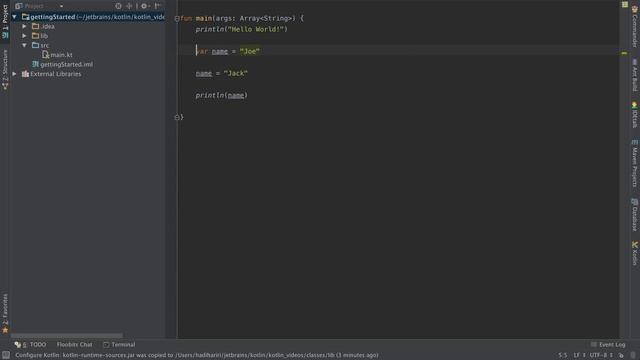This screenshot has width=640, height=360.
Task: Open the Project panel settings gear
Action: (144, 6)
